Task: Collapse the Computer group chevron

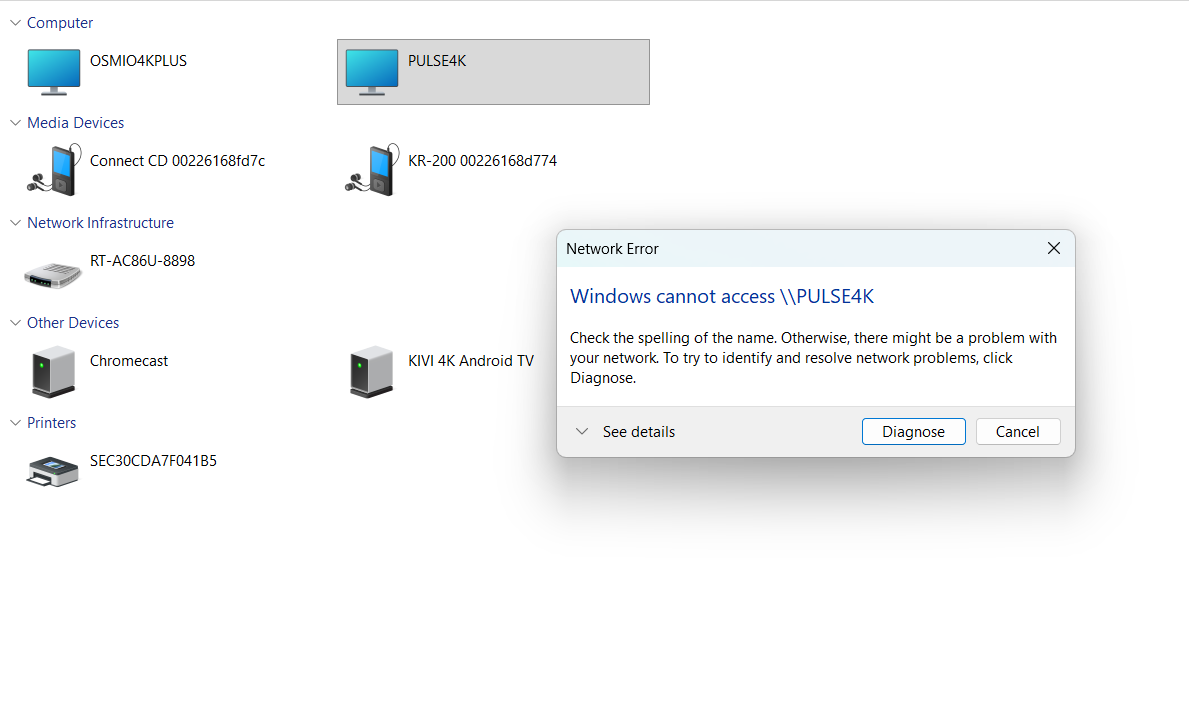Action: pos(14,23)
